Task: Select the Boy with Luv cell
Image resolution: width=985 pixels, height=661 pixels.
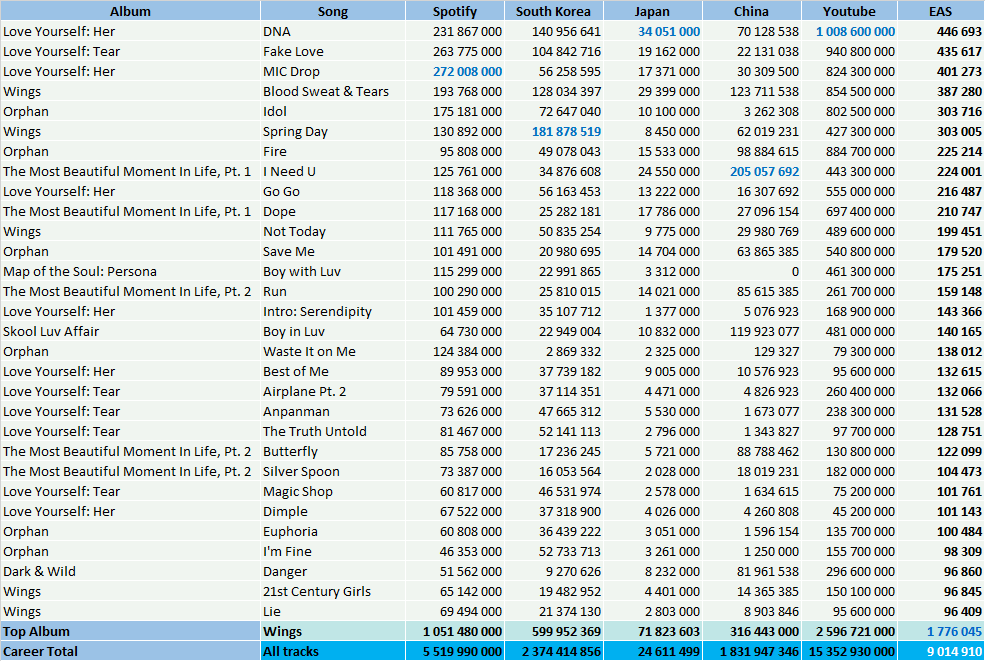Action: pyautogui.click(x=332, y=271)
